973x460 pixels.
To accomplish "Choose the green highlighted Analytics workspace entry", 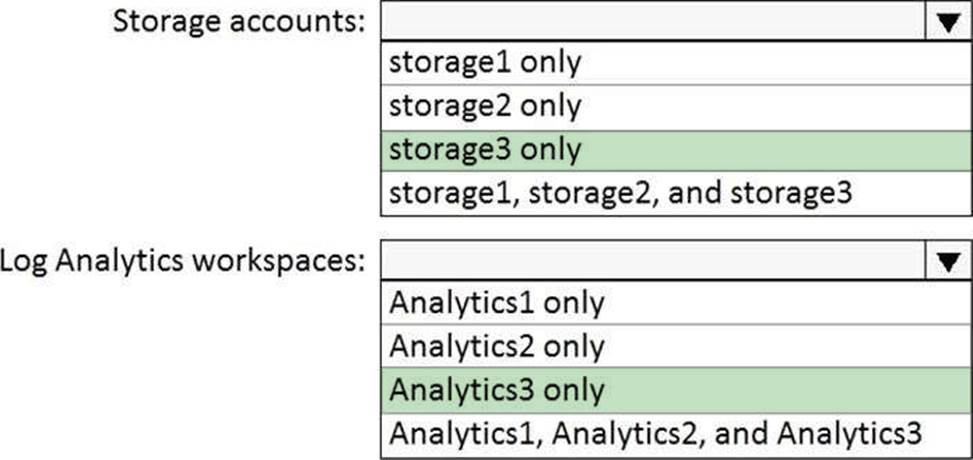I will coord(675,389).
